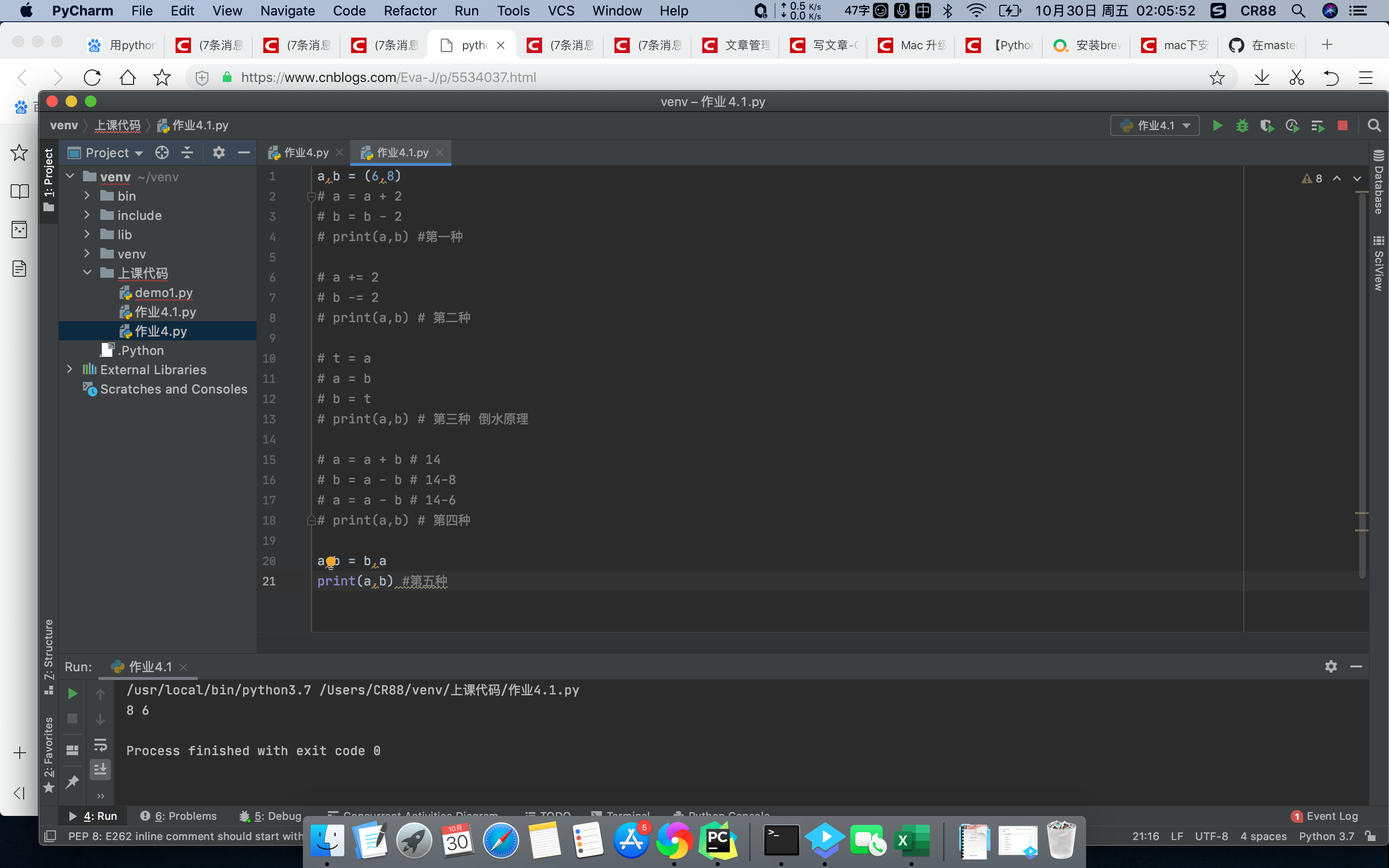The image size is (1389, 868).
Task: Rerun 作业4.1 from Run panel
Action: [x=72, y=693]
